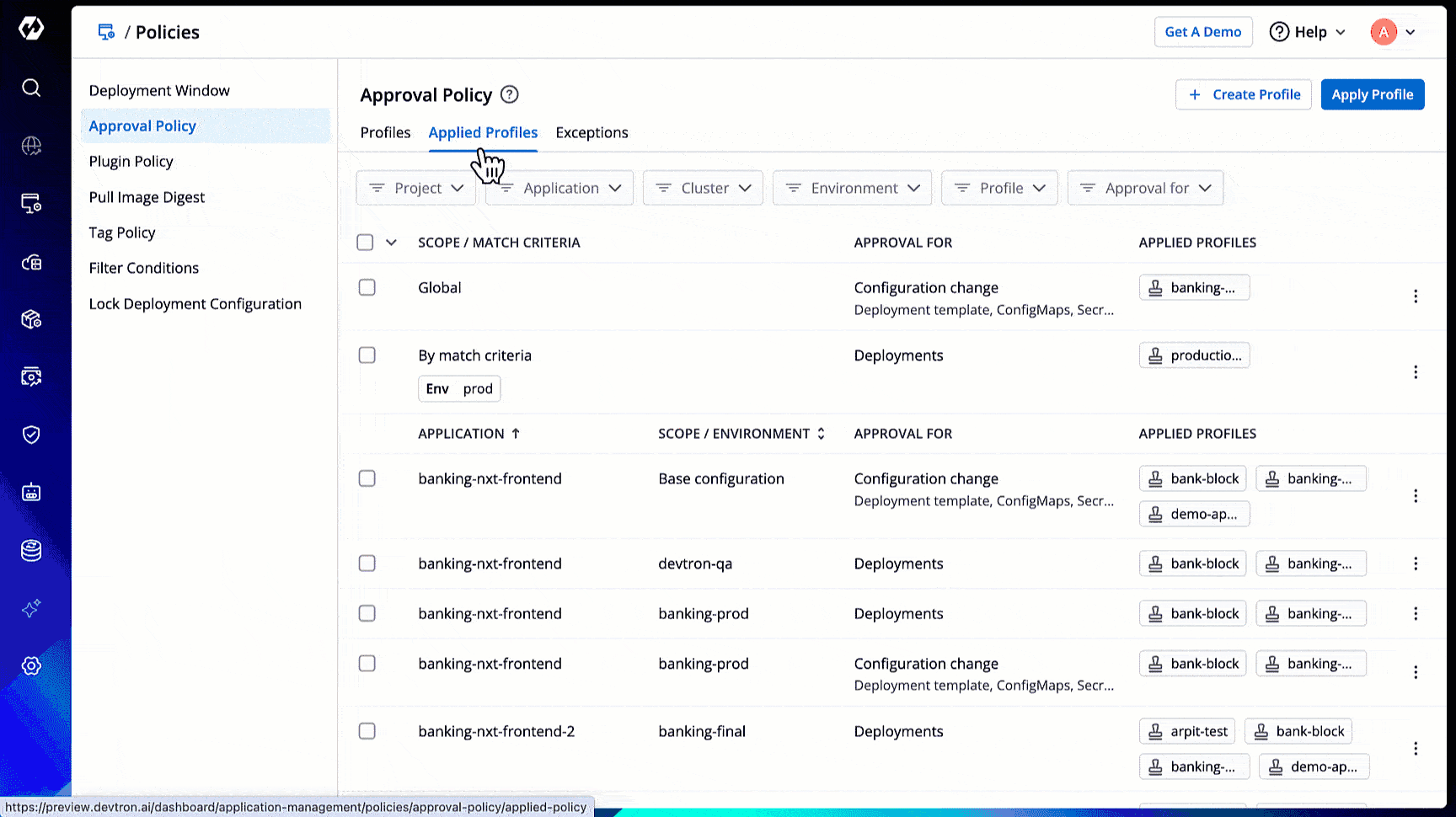Screen dimensions: 1456x817
Task: Click the Devtron logo at top left
Action: point(31,29)
